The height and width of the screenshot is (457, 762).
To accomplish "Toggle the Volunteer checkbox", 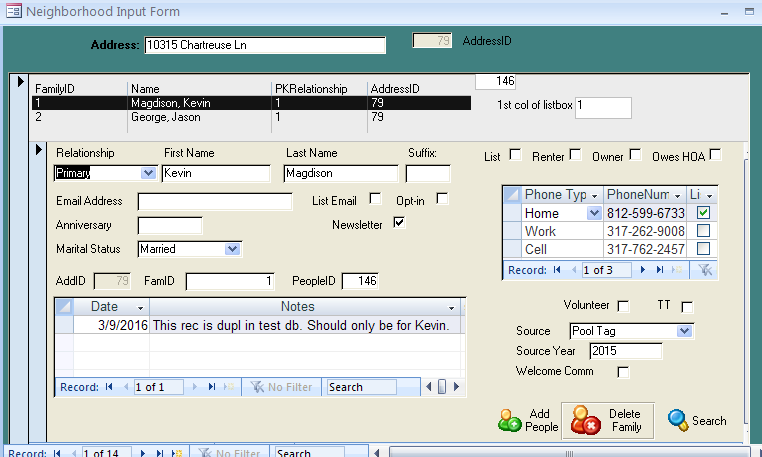I will coord(623,306).
